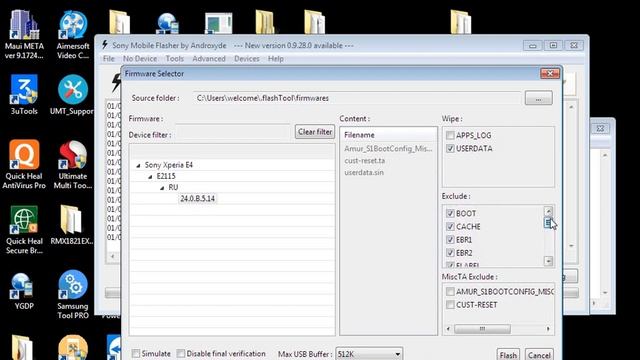Open the Devices menu
640x360 pixels.
pyautogui.click(x=247, y=59)
